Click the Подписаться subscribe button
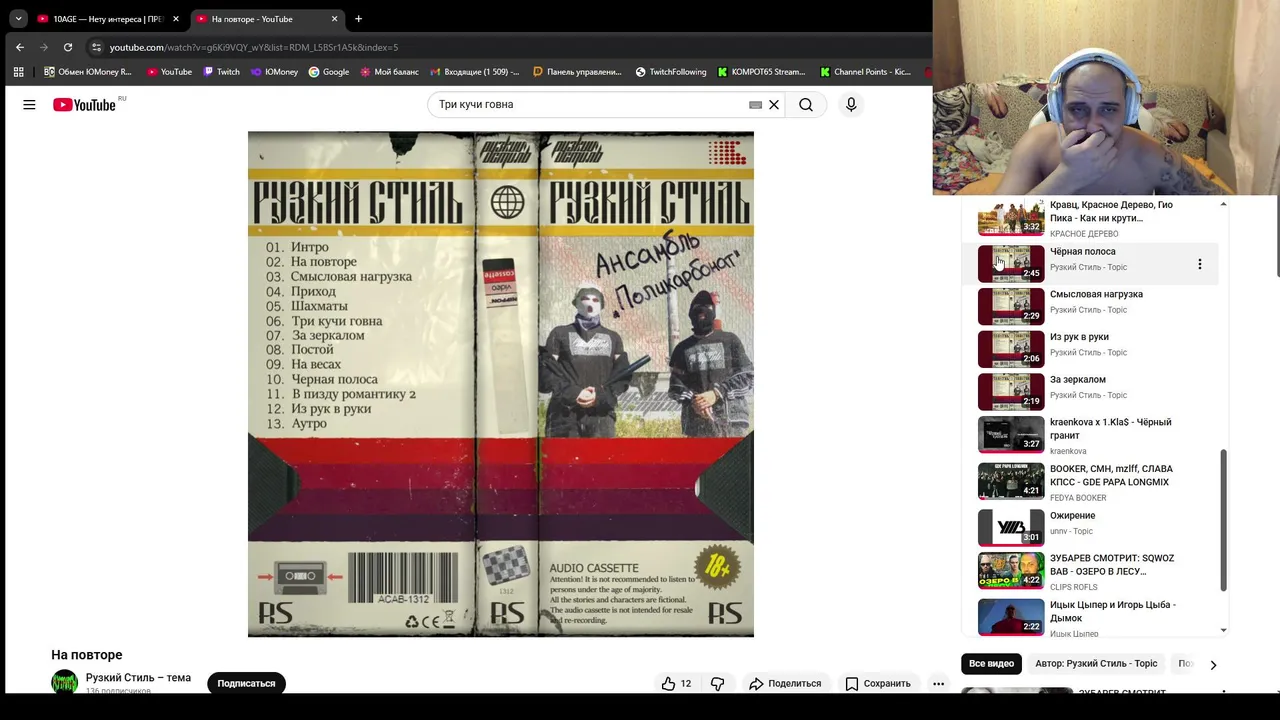Image resolution: width=1280 pixels, height=720 pixels. (x=246, y=683)
